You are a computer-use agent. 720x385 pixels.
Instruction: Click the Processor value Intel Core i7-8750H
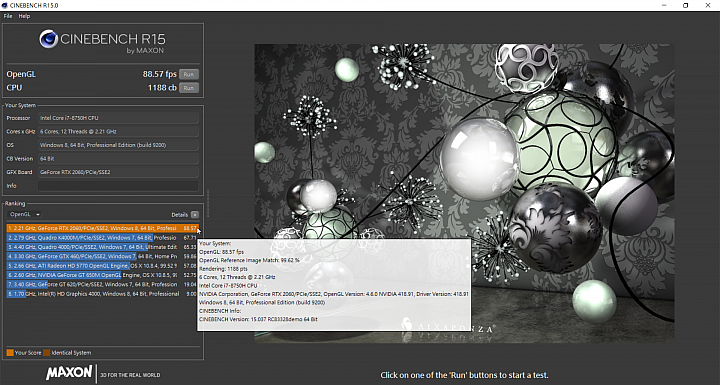[x=118, y=118]
